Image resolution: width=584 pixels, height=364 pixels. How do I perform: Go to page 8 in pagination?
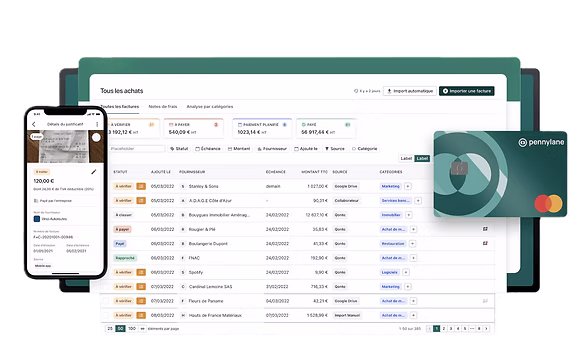[479, 329]
